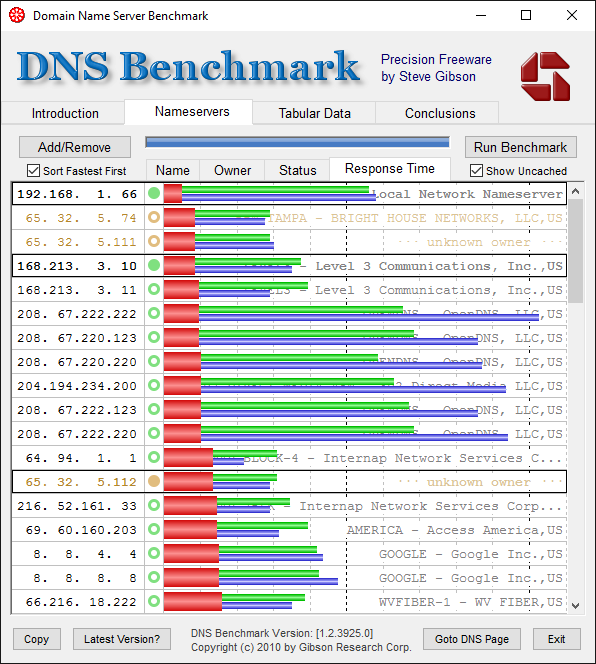Click the status ring for 168.213.3.11
Image resolution: width=596 pixels, height=664 pixels.
click(154, 289)
